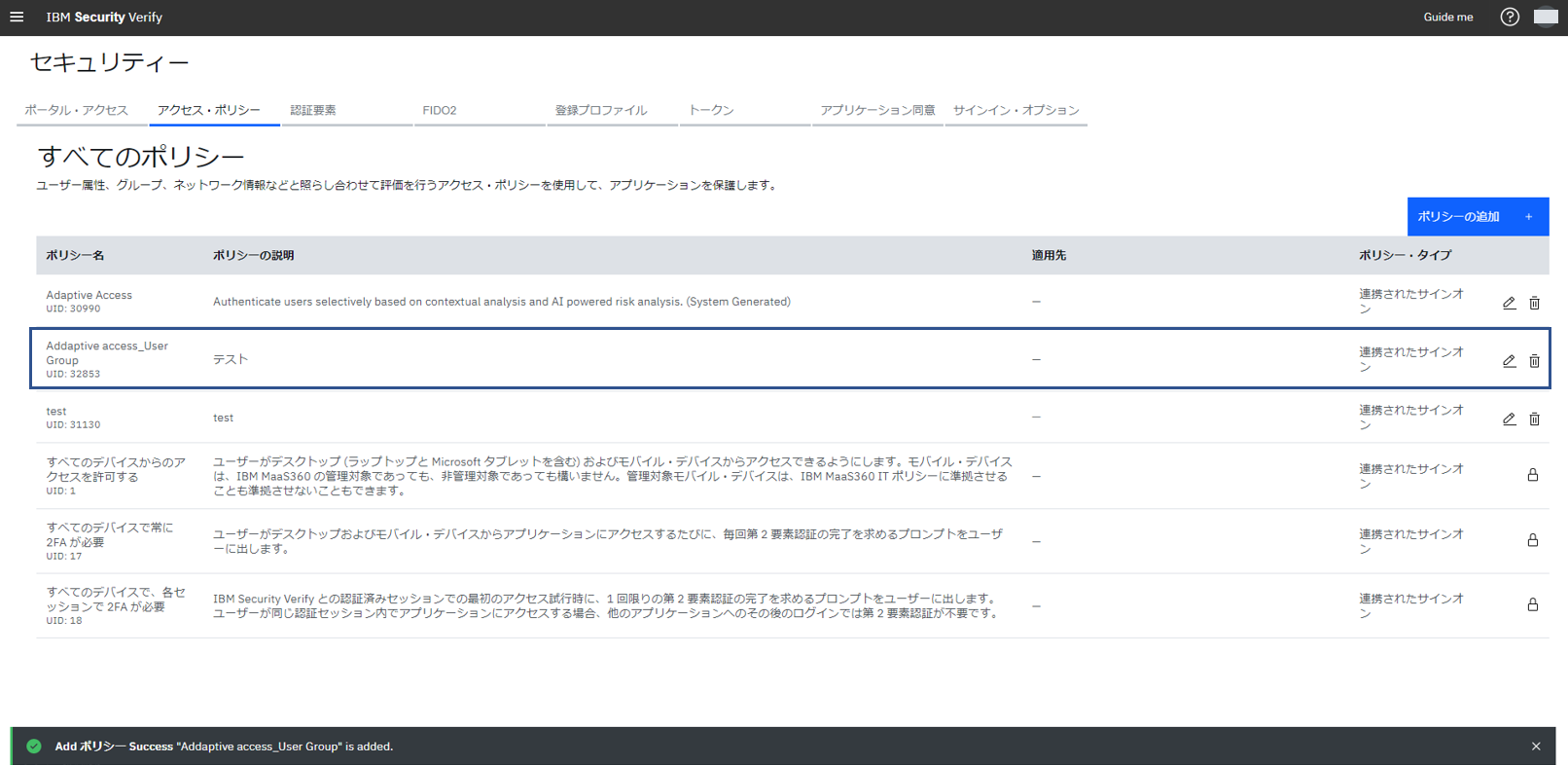Image resolution: width=1568 pixels, height=765 pixels.
Task: Click the 適用先 column header
Action: point(1049,255)
